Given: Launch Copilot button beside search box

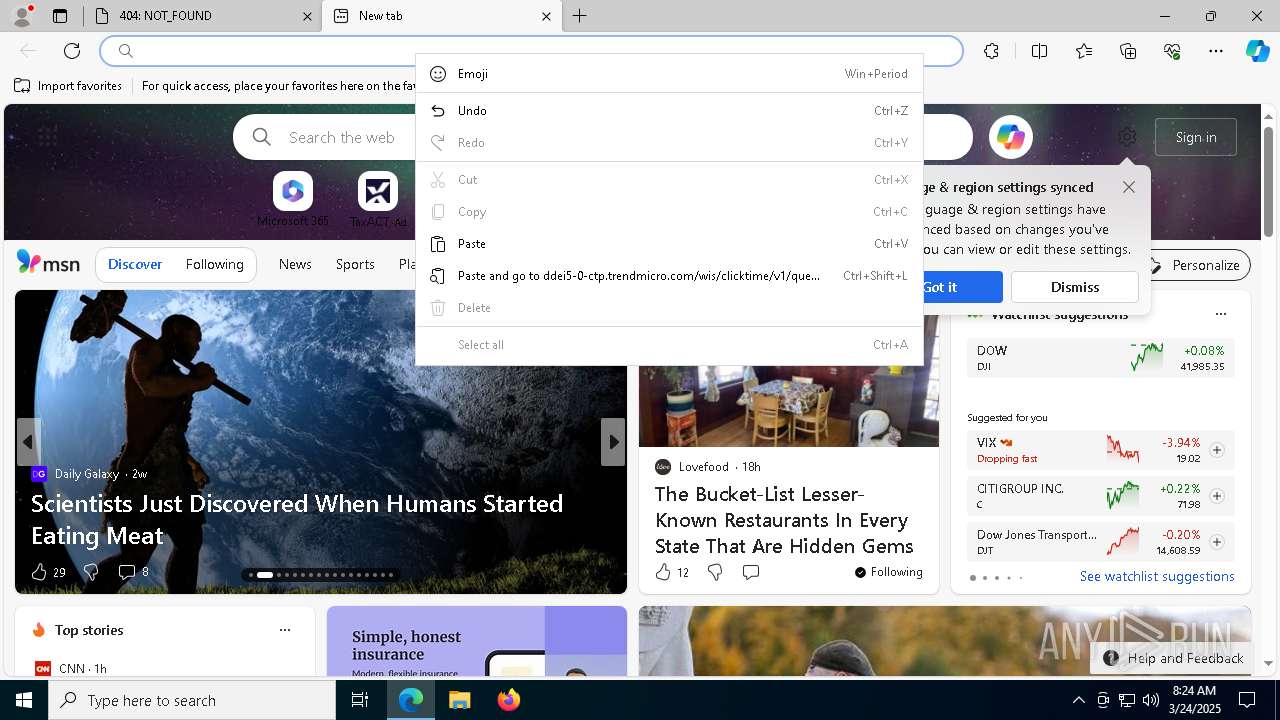Looking at the screenshot, I should (x=1010, y=137).
